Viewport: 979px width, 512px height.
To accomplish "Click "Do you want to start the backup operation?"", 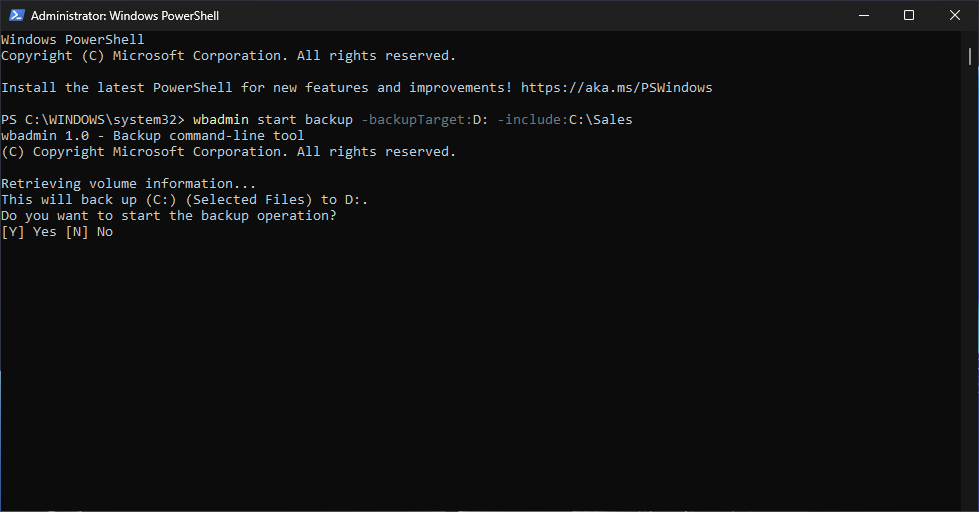I will tap(169, 216).
